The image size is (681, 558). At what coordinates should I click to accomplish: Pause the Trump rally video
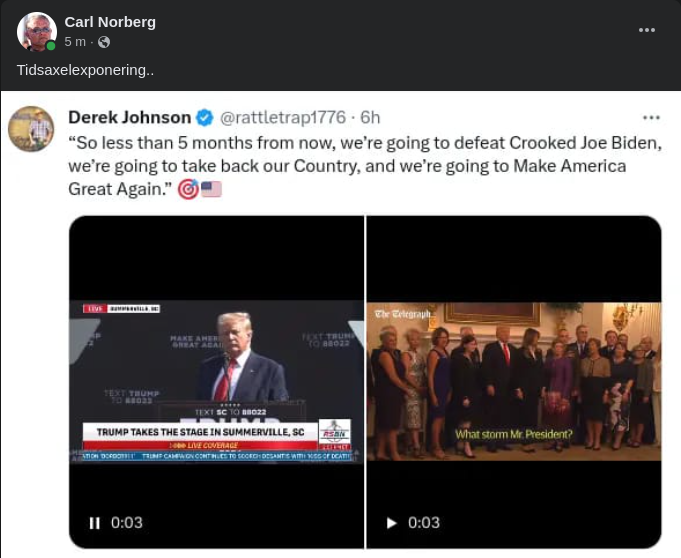point(95,522)
